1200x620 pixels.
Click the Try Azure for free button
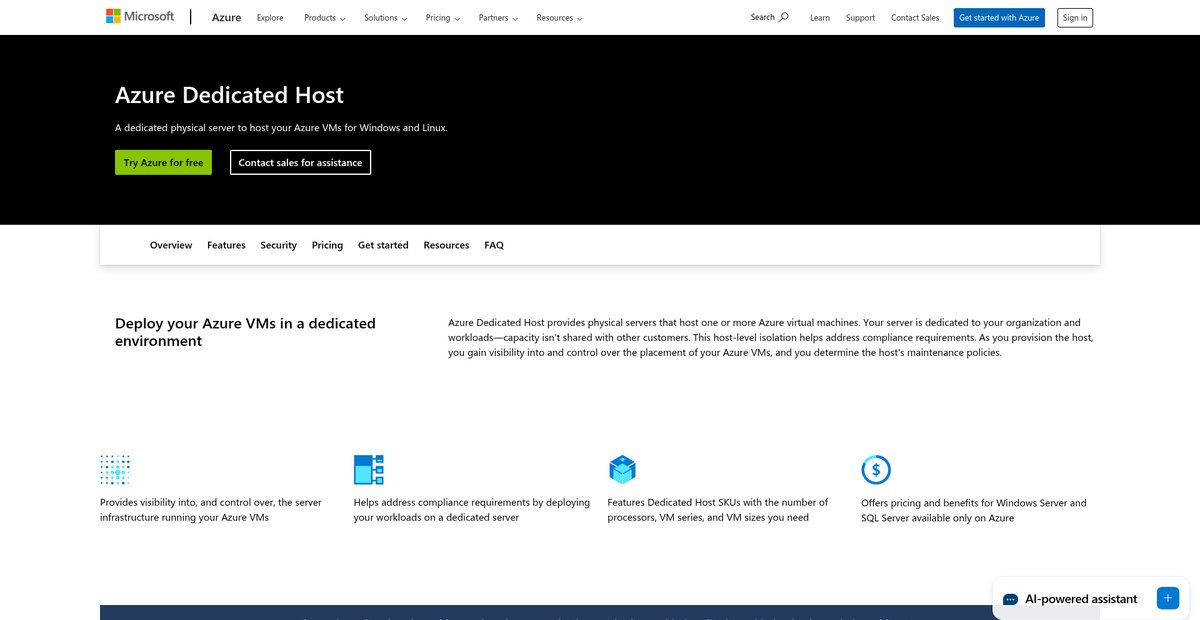coord(163,162)
